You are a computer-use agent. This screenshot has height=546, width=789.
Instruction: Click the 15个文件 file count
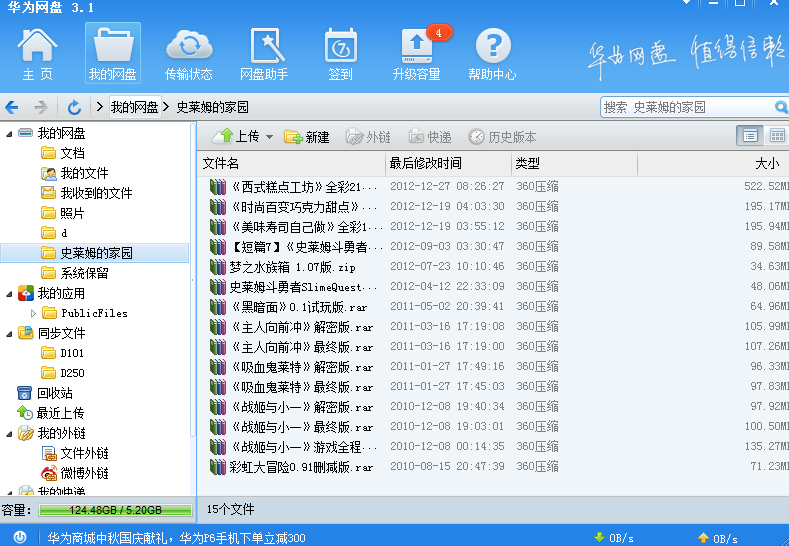coord(230,509)
